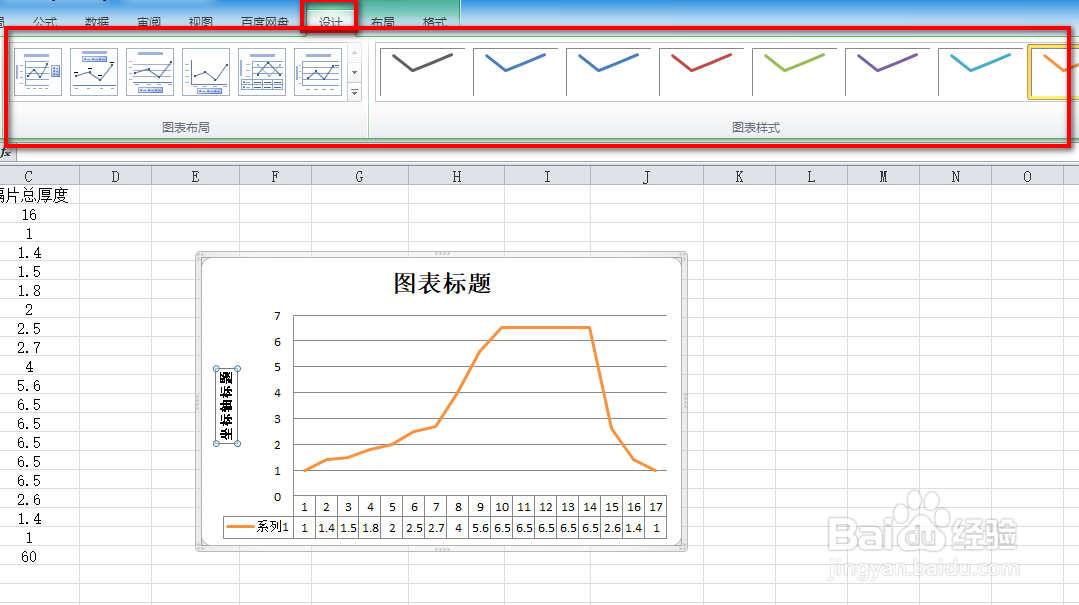Choose the second blue line chart style
The width and height of the screenshot is (1079, 605).
[608, 72]
